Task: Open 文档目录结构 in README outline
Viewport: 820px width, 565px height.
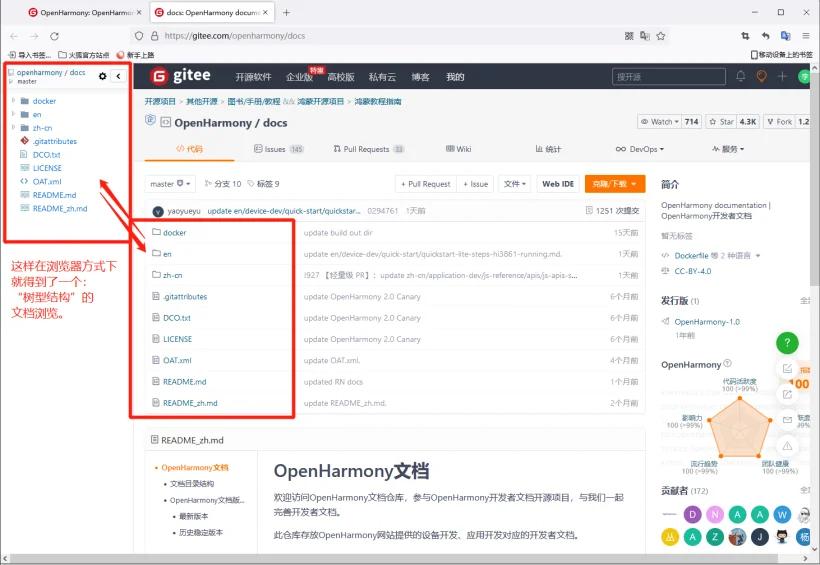Action: point(192,484)
